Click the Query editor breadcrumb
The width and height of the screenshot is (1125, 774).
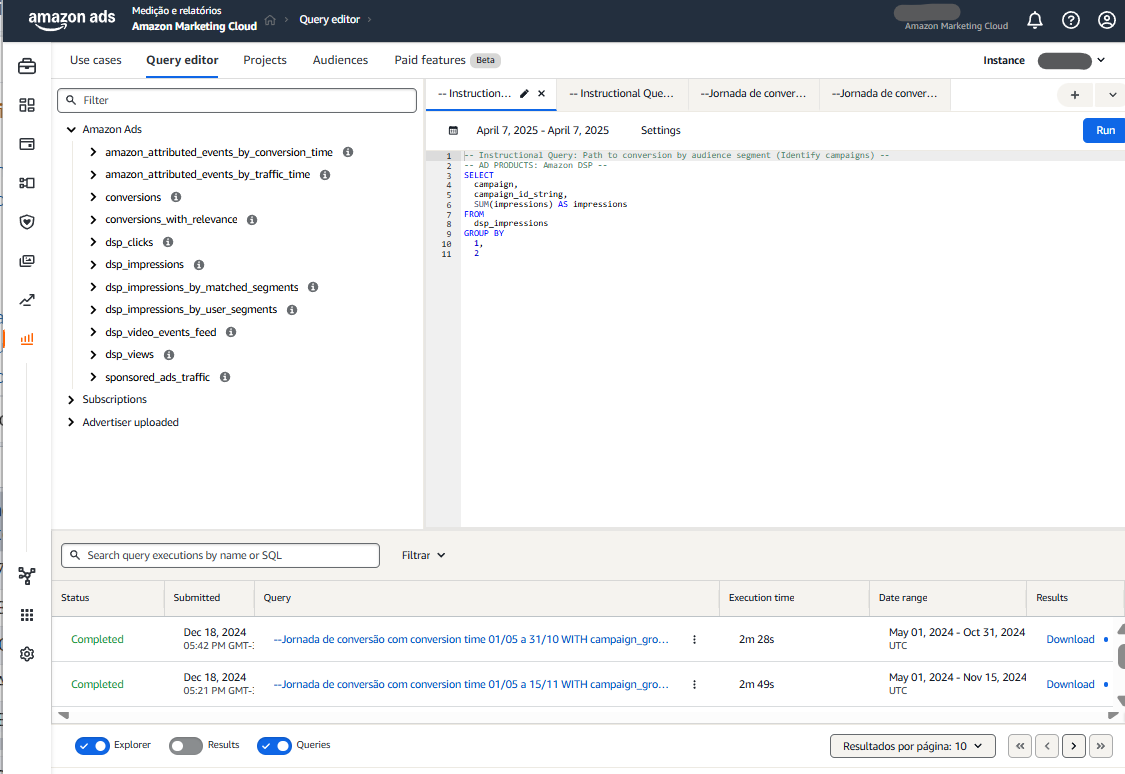[329, 20]
